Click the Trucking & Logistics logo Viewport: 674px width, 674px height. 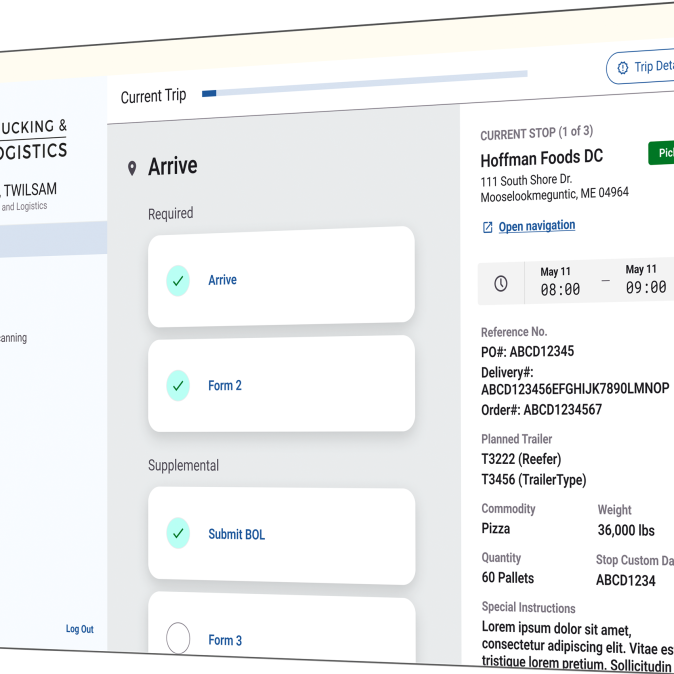coord(35,140)
